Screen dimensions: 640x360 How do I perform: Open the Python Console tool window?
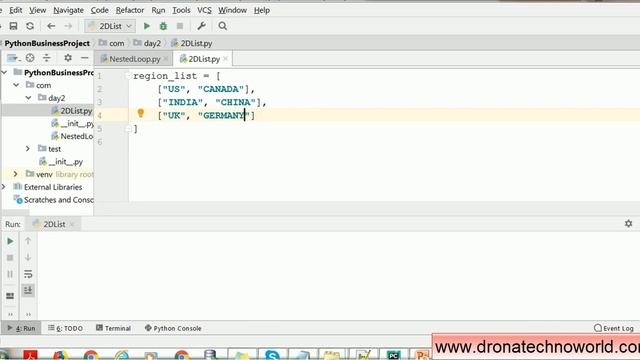pos(173,328)
